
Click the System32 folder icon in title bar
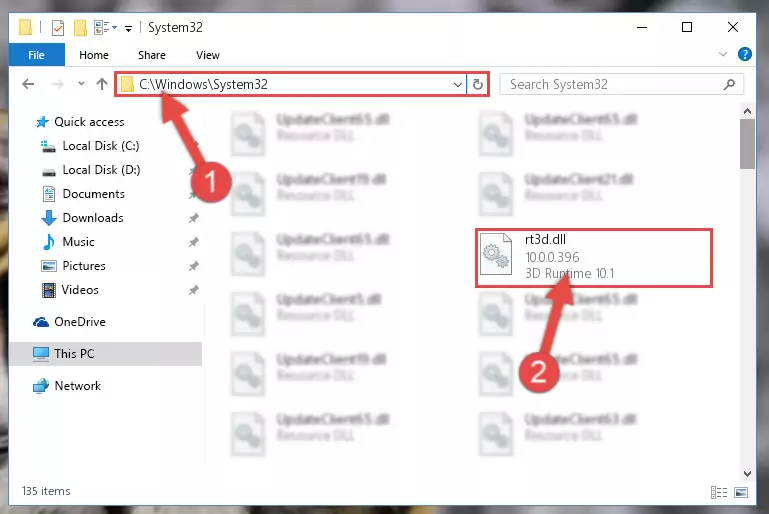coord(26,27)
